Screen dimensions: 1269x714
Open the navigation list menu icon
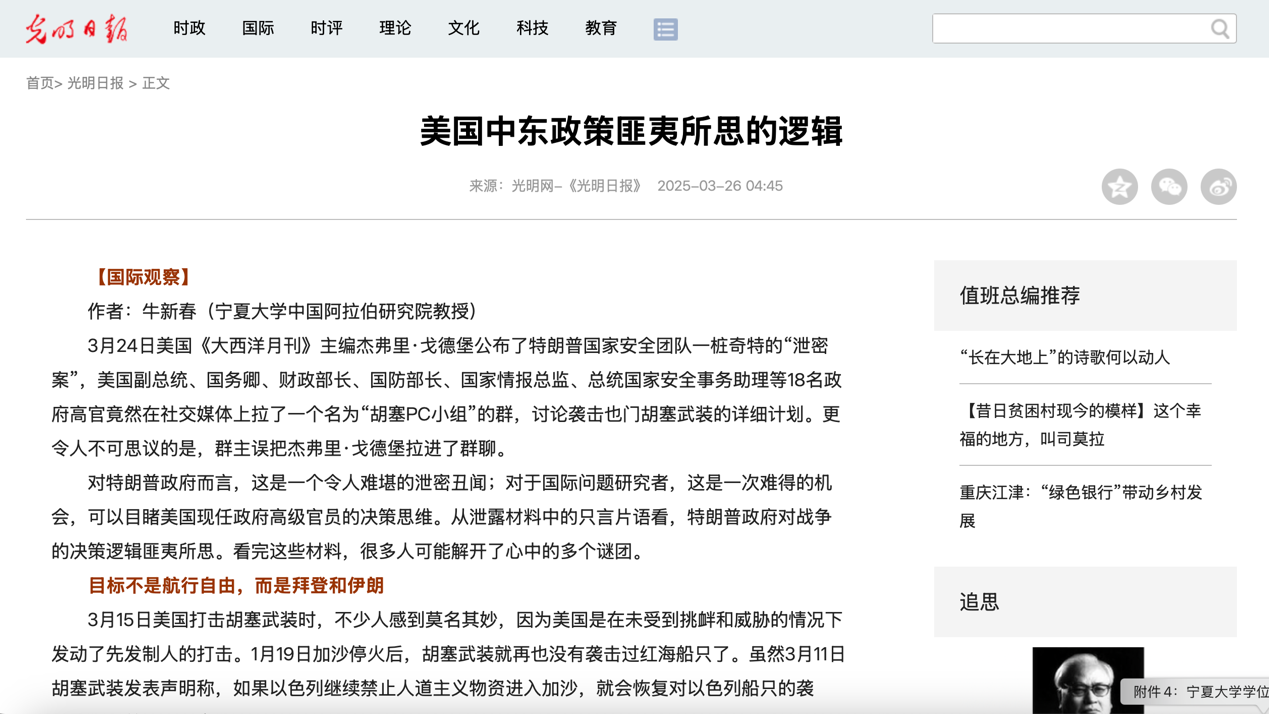click(665, 29)
